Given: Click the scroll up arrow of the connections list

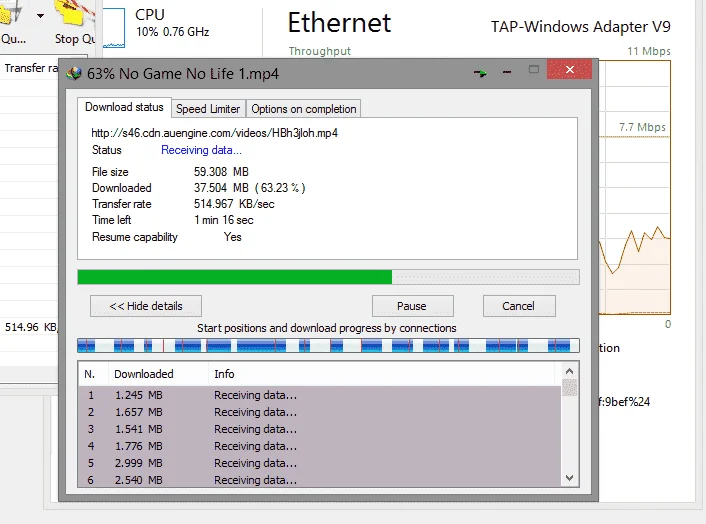Looking at the screenshot, I should 569,371.
